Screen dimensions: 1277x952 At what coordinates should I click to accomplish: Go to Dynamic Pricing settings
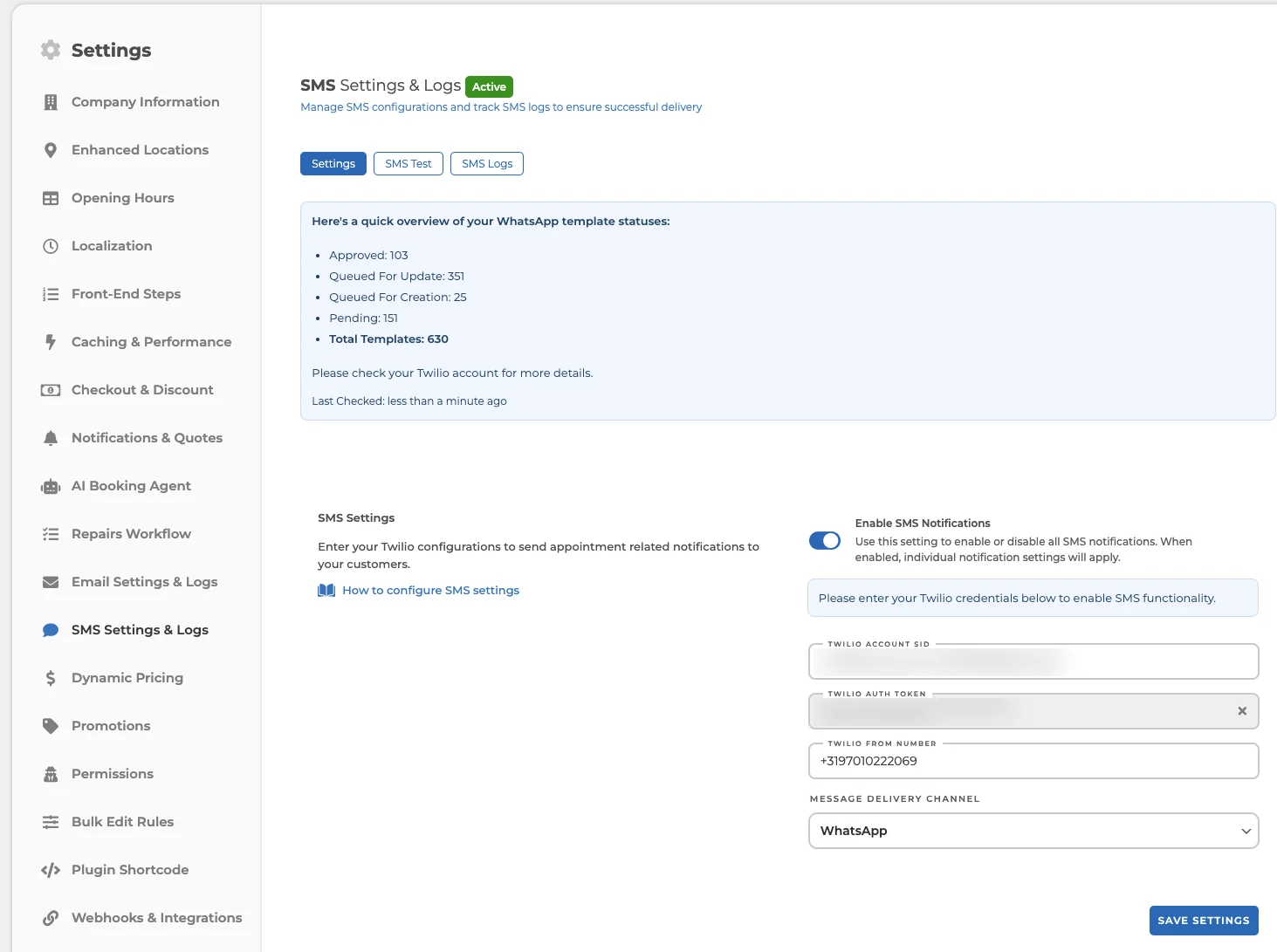coord(127,678)
